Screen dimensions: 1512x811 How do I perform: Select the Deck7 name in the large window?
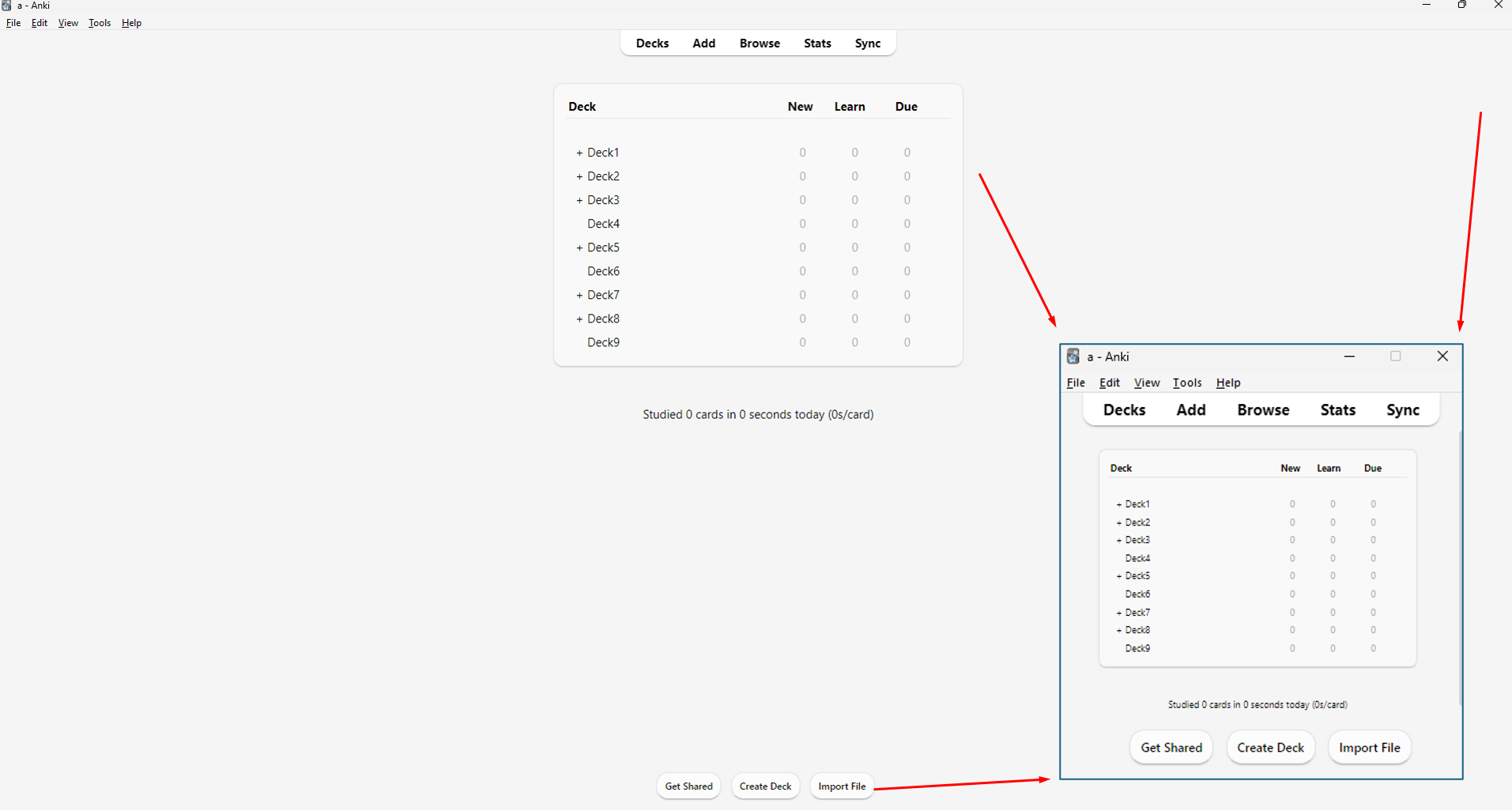pyautogui.click(x=603, y=295)
